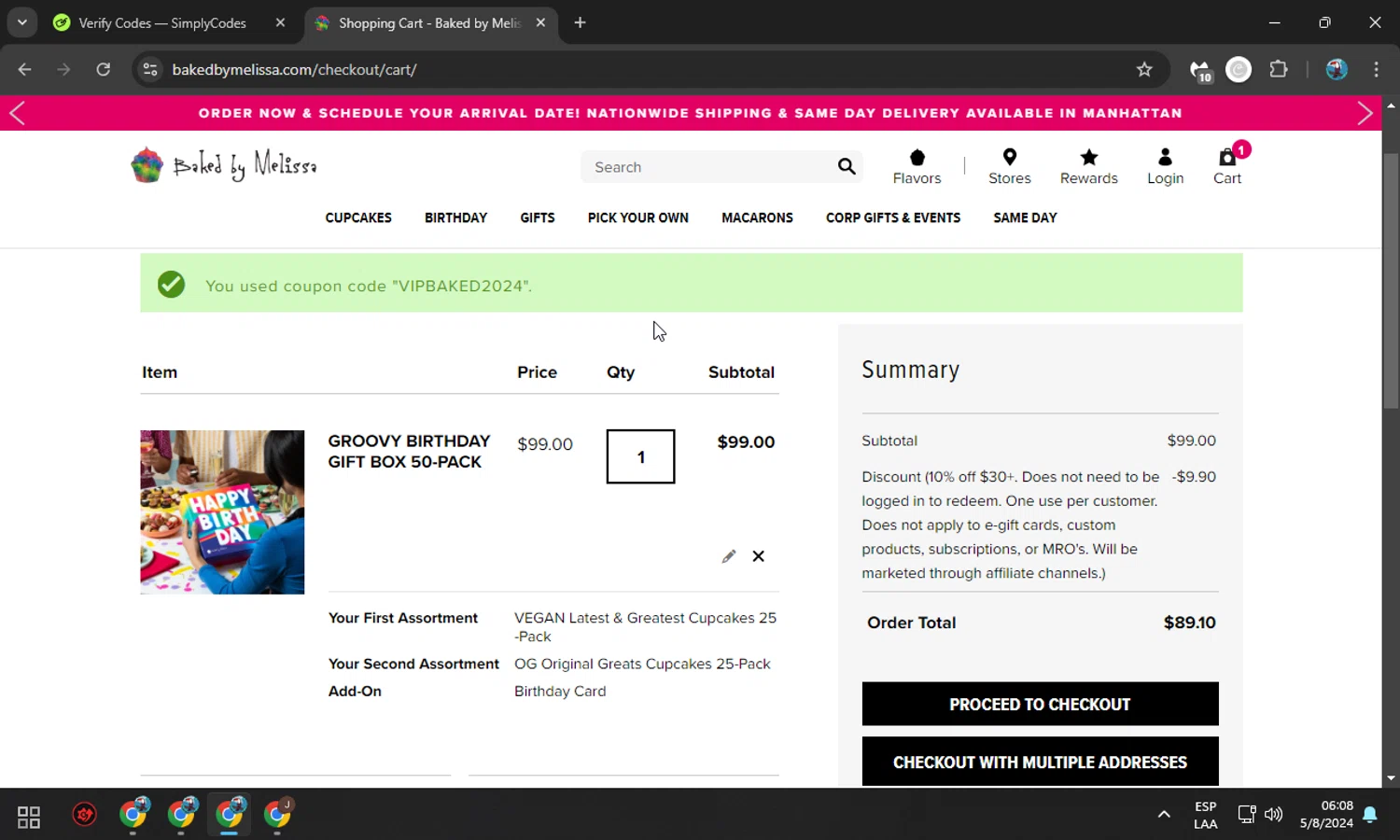
Task: Open the MACARONS menu
Action: [757, 217]
